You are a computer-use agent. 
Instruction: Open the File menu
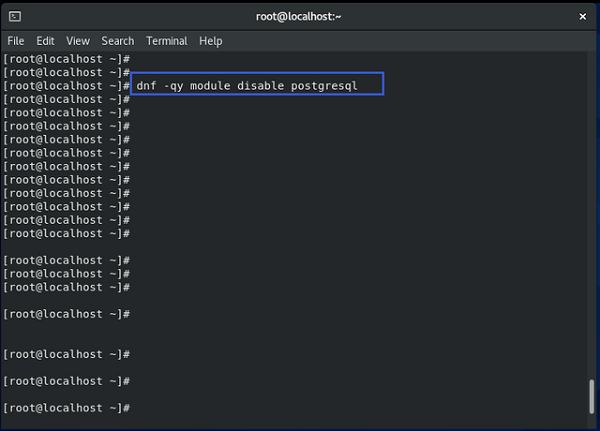16,41
